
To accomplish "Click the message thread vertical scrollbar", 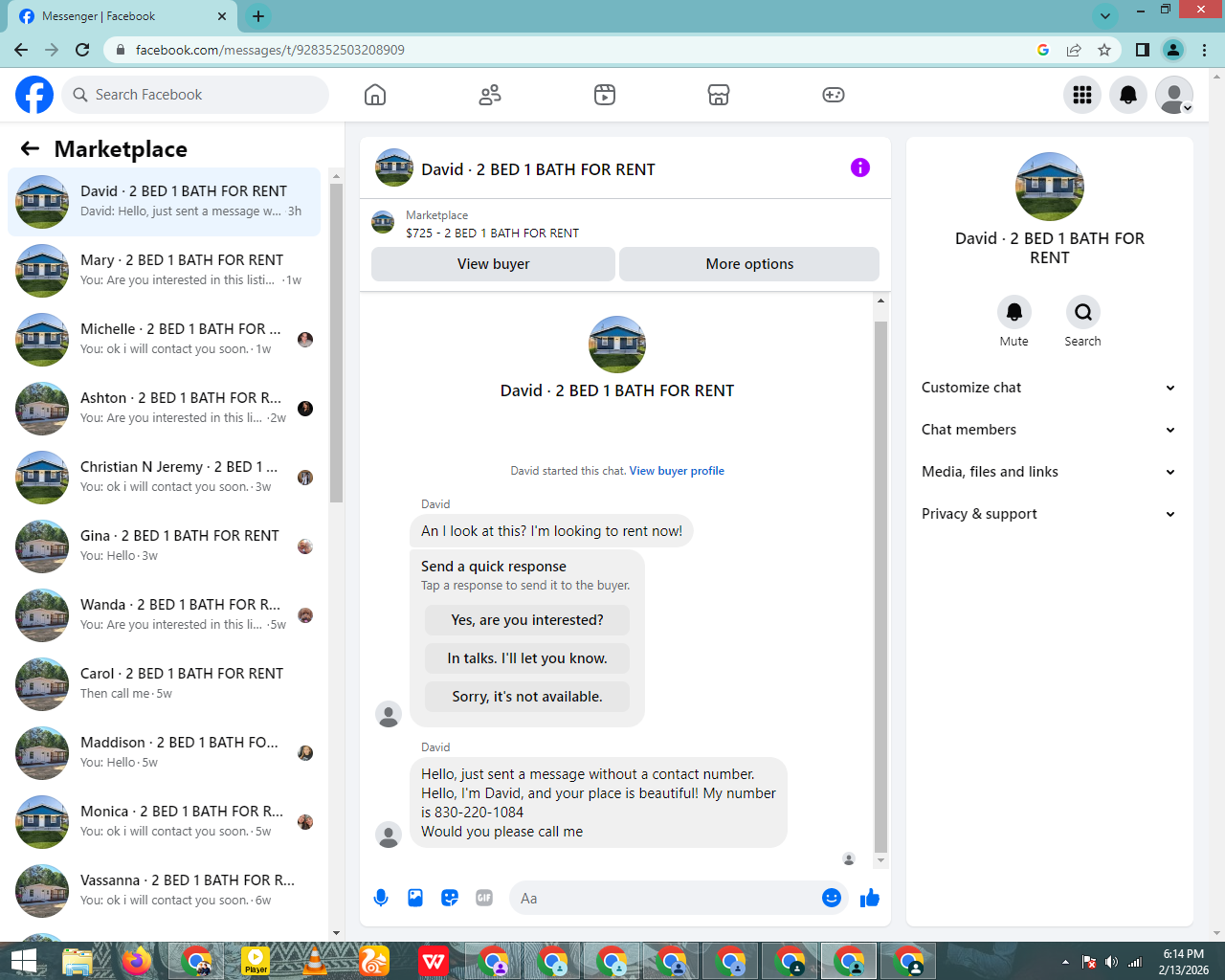I will (x=880, y=586).
